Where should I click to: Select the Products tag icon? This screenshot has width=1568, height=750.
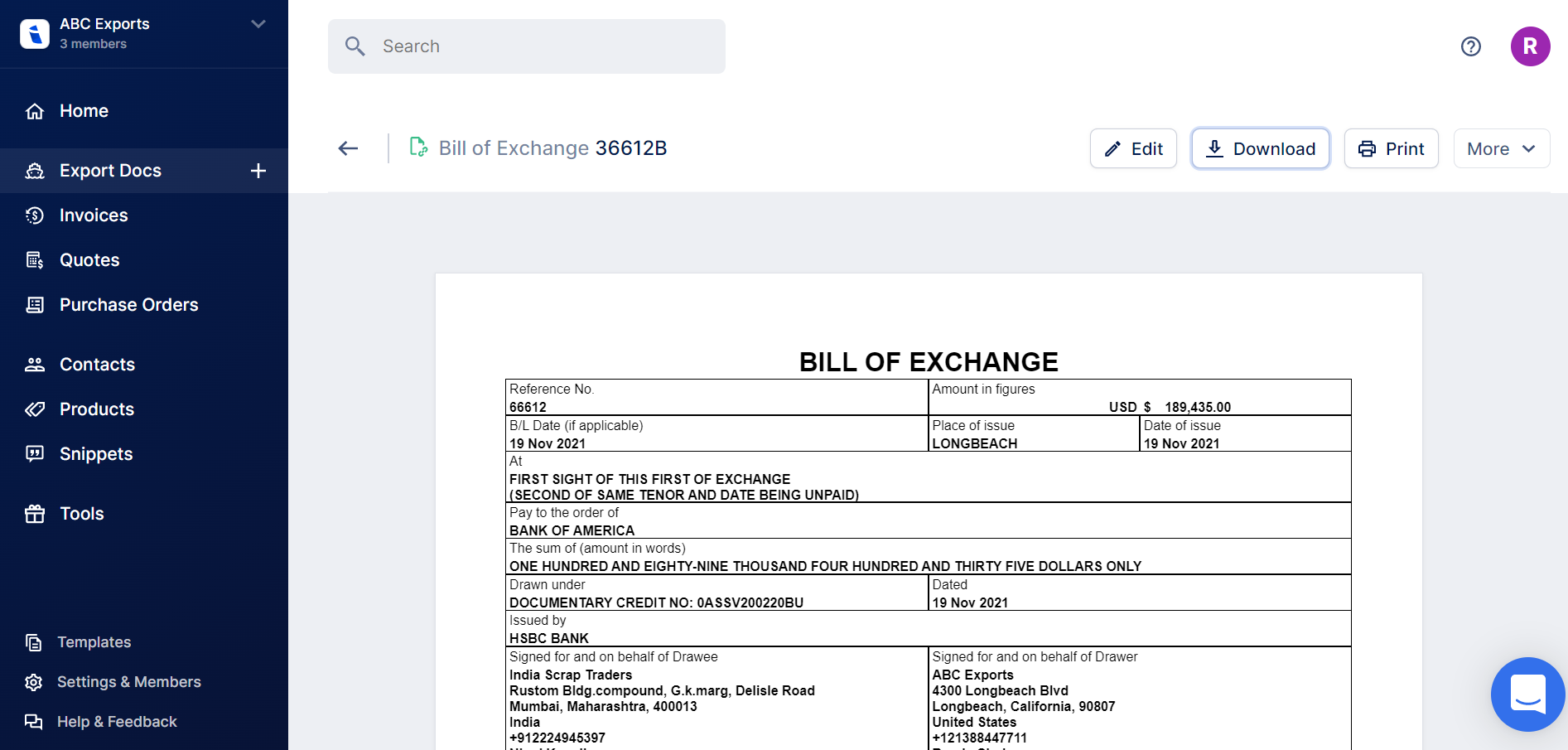click(34, 409)
